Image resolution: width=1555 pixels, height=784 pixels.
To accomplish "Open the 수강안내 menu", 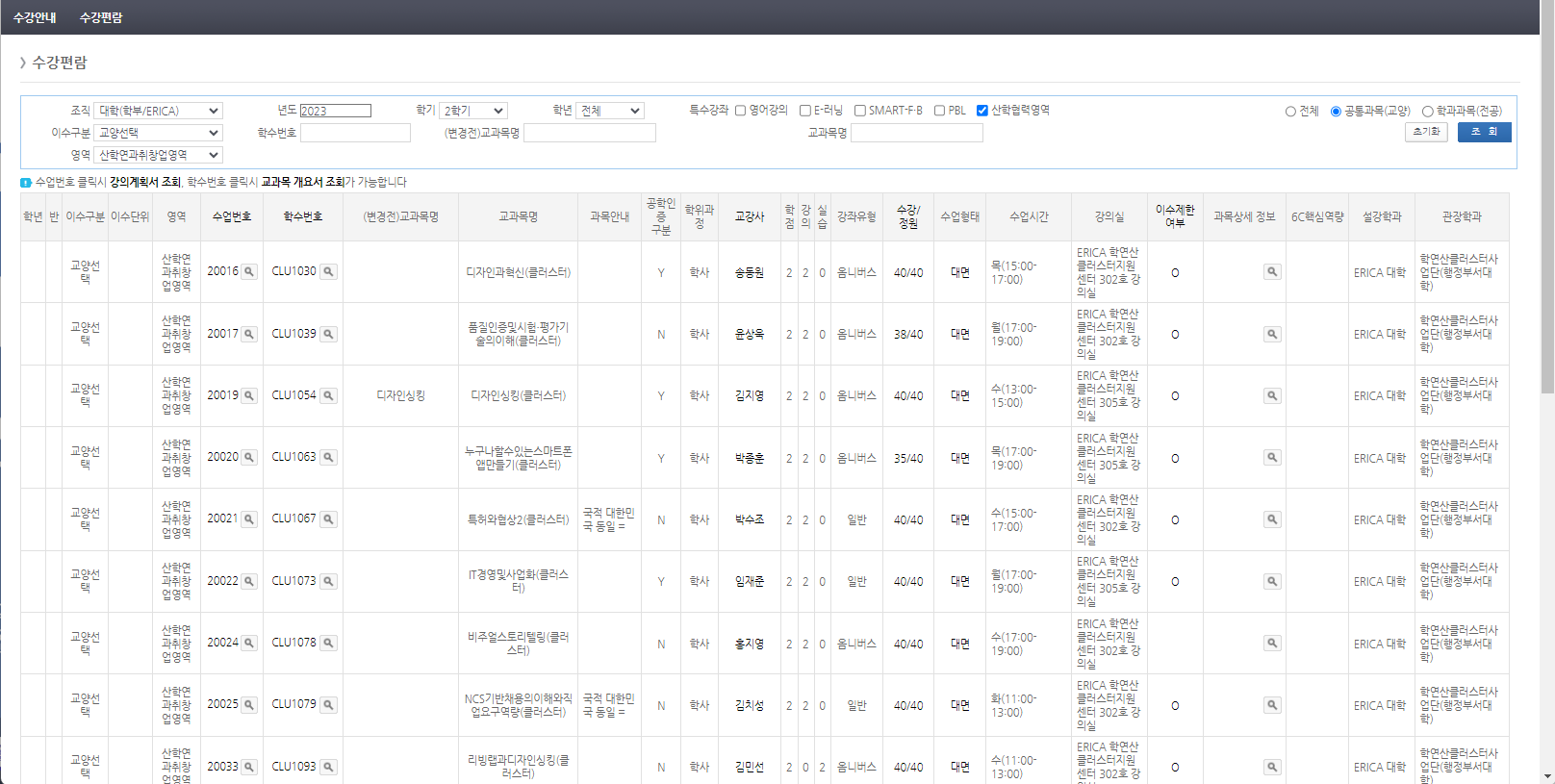I will coord(35,17).
